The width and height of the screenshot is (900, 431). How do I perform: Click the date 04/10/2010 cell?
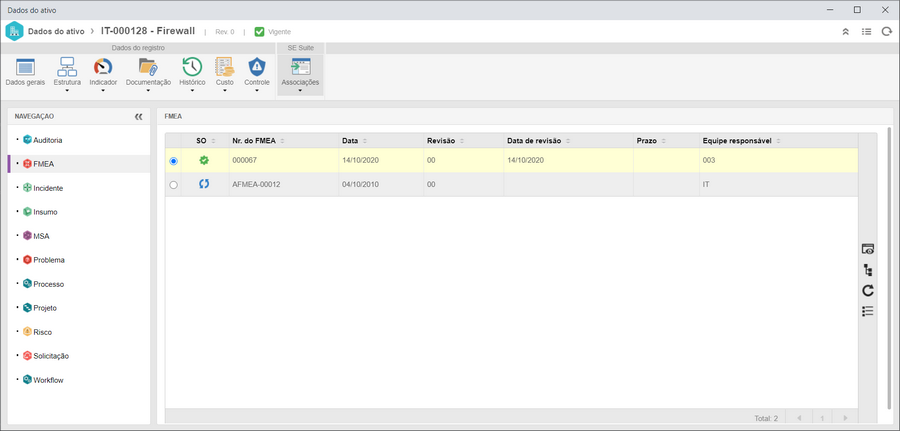coord(359,185)
